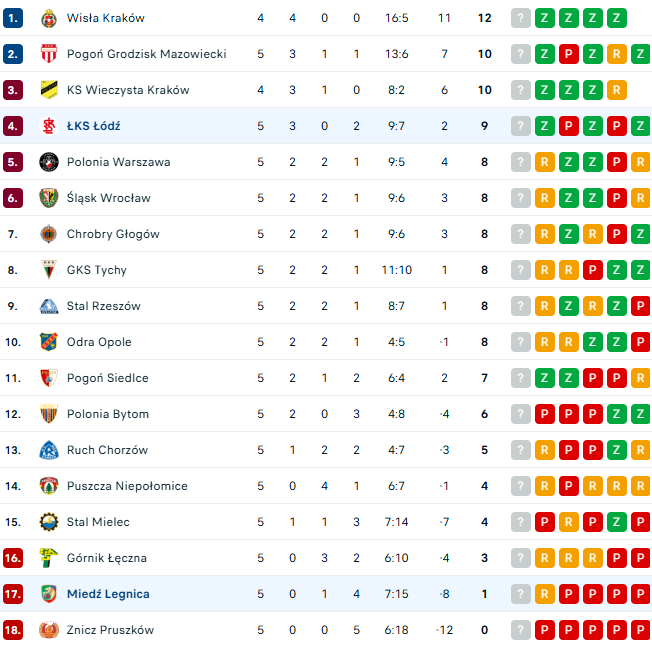The width and height of the screenshot is (652, 645).
Task: Click the Śląsk Wrocław club logo
Action: 48,198
